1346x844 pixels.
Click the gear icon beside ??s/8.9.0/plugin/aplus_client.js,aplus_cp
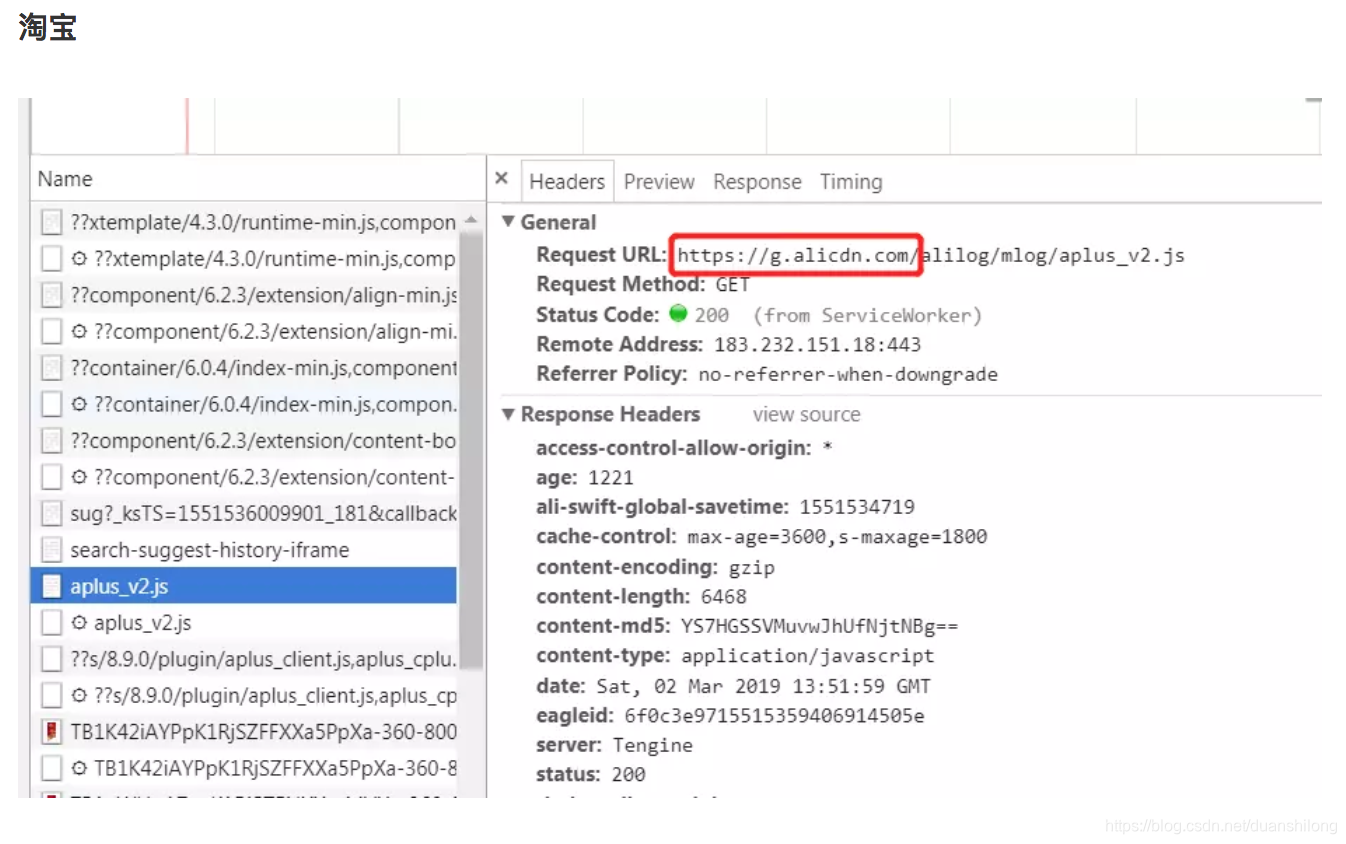click(79, 695)
